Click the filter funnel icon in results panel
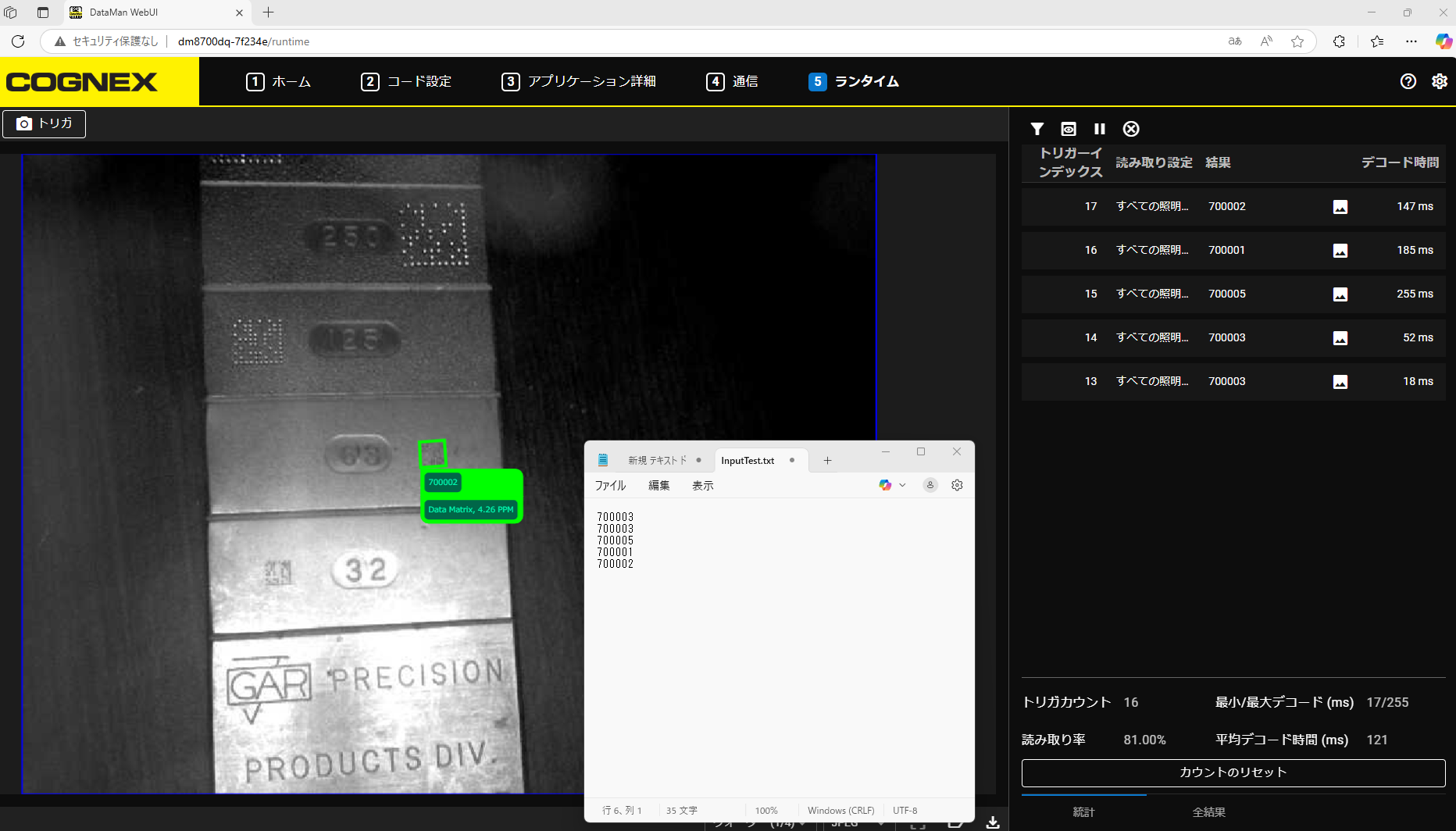The image size is (1456, 831). click(x=1037, y=129)
